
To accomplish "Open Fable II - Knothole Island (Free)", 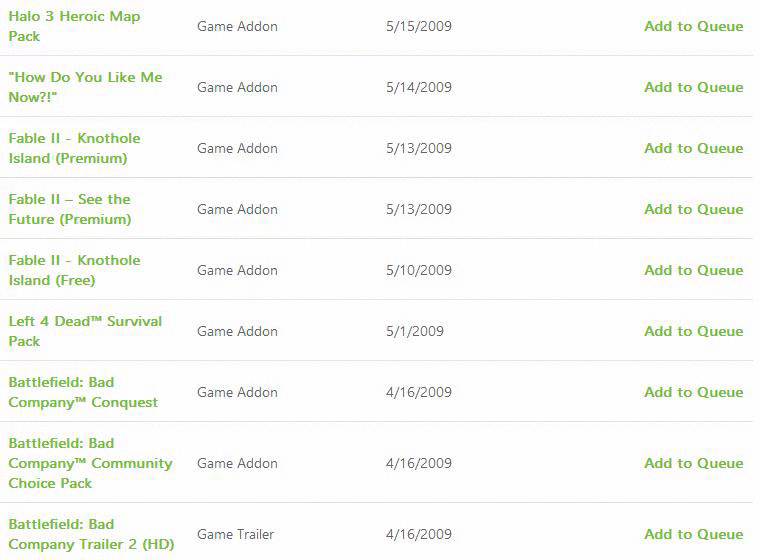I will click(74, 271).
